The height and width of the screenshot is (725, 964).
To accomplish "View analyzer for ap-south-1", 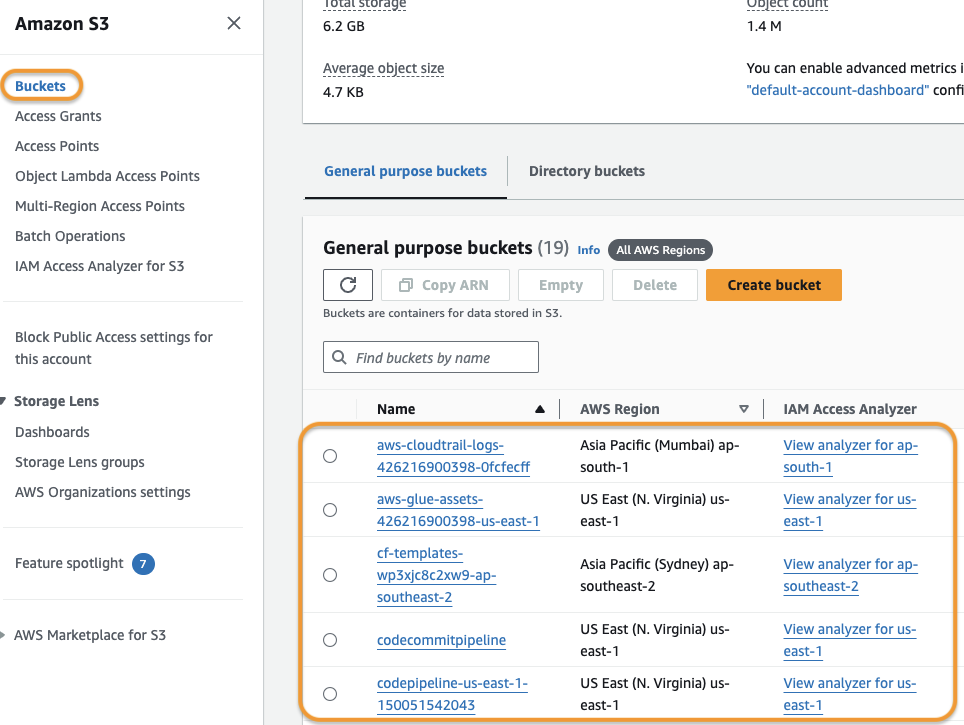I will click(850, 456).
